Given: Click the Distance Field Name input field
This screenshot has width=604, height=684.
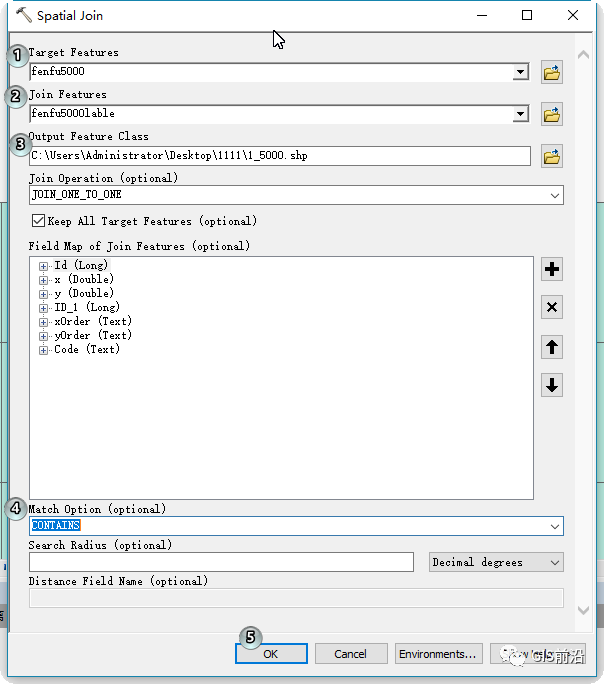Looking at the screenshot, I should point(296,598).
